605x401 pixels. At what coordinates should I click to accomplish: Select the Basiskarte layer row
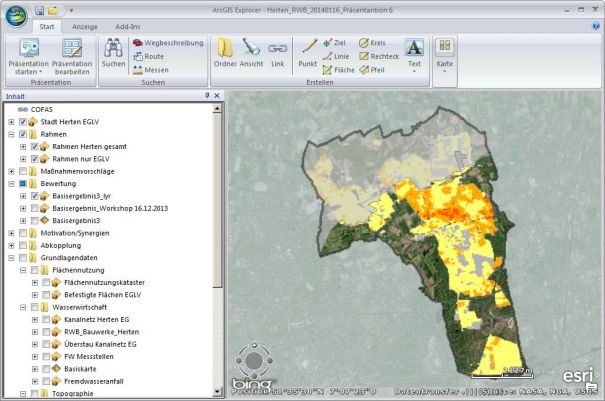(x=80, y=369)
